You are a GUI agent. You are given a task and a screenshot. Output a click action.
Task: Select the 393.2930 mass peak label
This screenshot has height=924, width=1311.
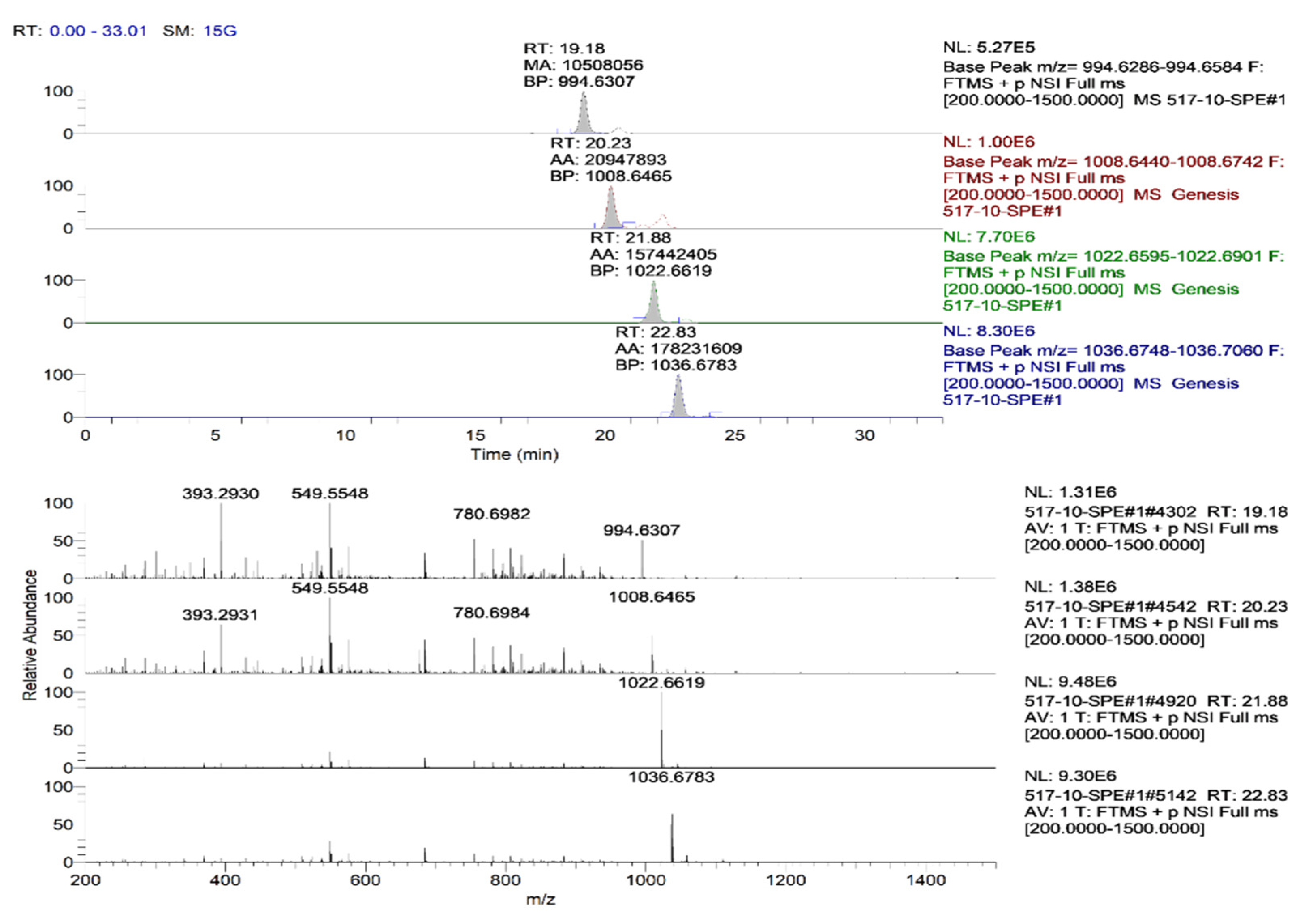coord(220,494)
